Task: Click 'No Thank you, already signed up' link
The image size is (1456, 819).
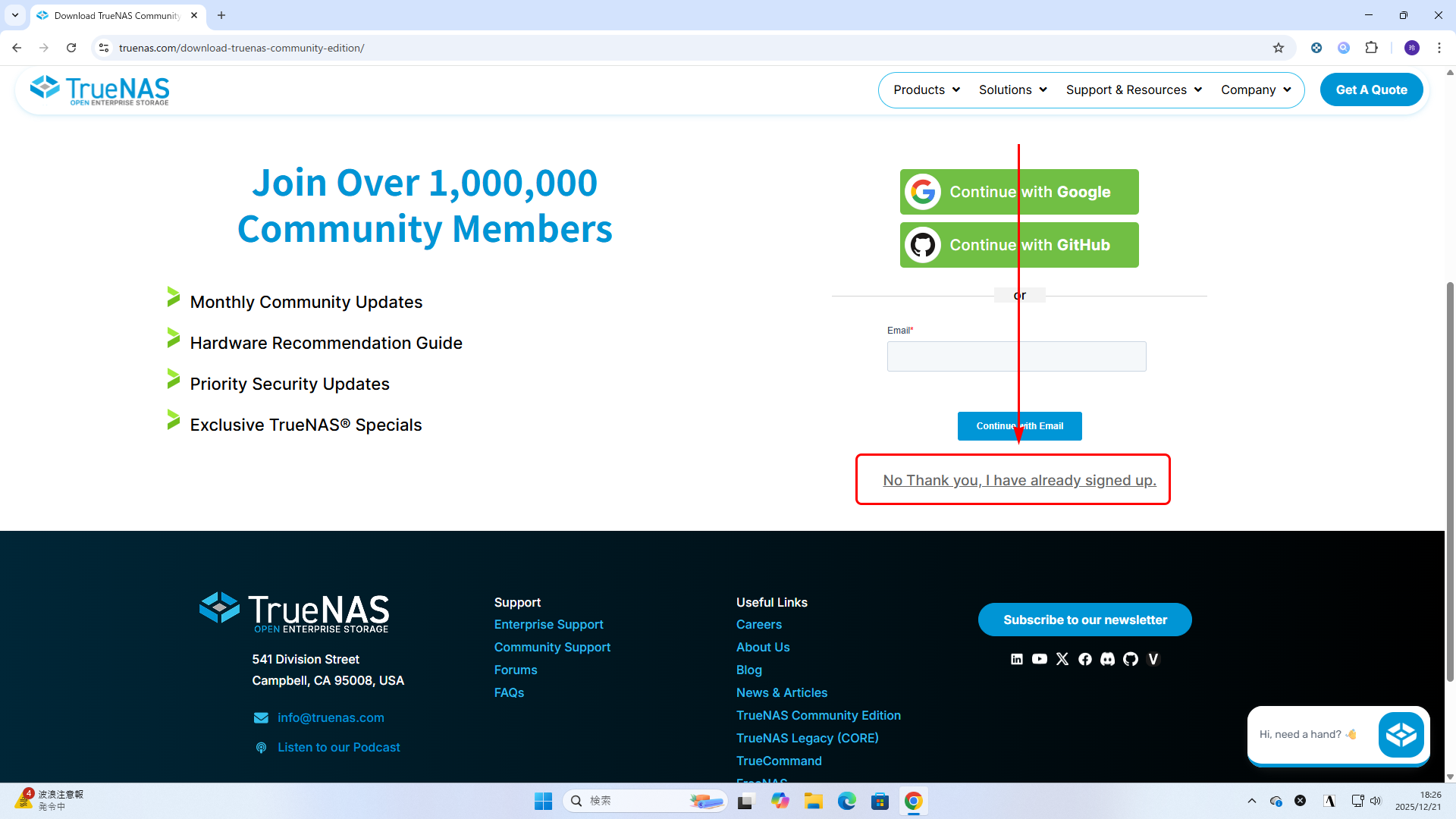Action: point(1019,480)
